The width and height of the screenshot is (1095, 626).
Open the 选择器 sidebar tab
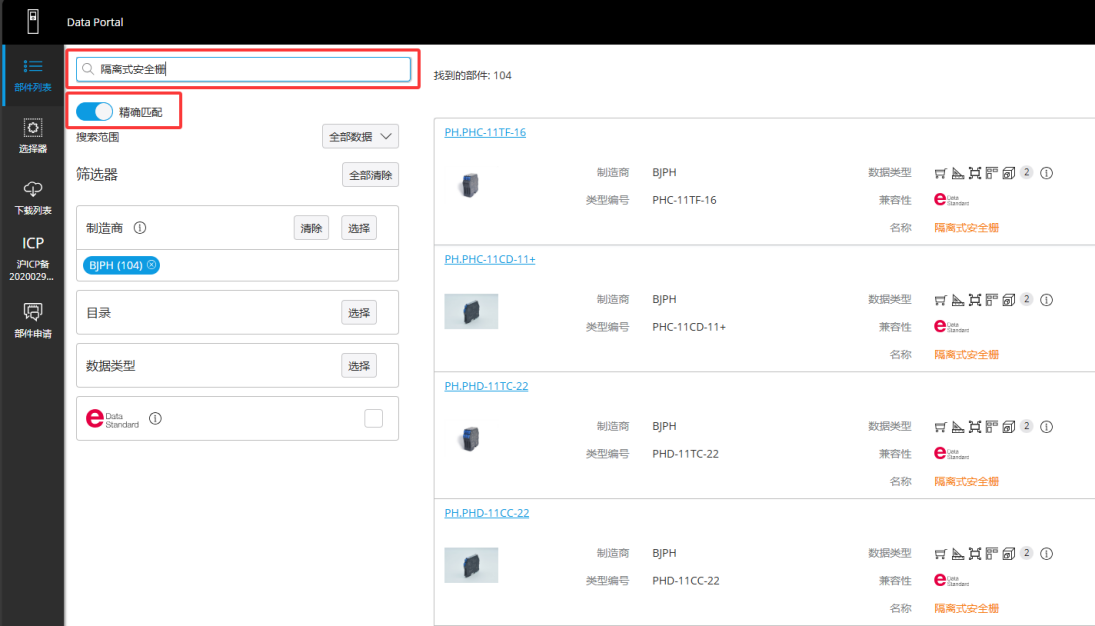tap(32, 136)
